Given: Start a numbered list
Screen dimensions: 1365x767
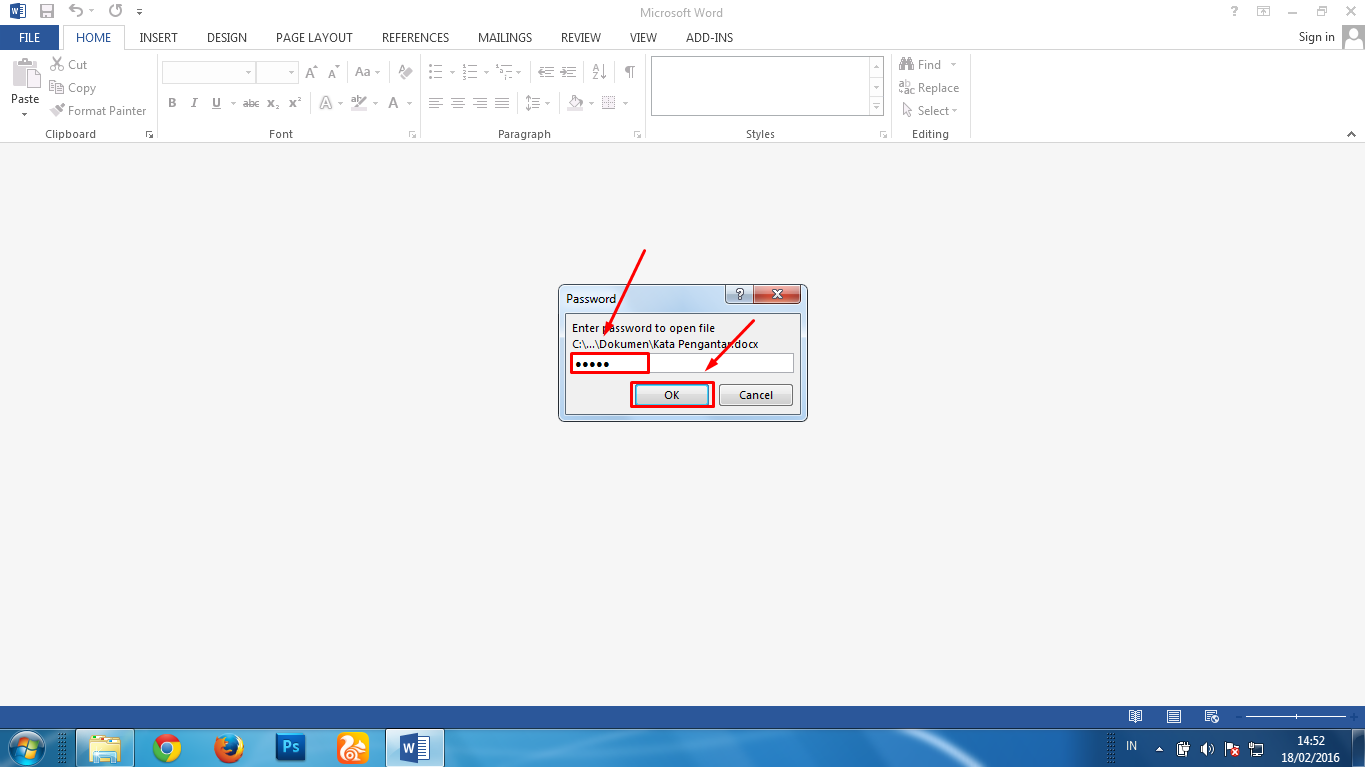Looking at the screenshot, I should pyautogui.click(x=470, y=72).
